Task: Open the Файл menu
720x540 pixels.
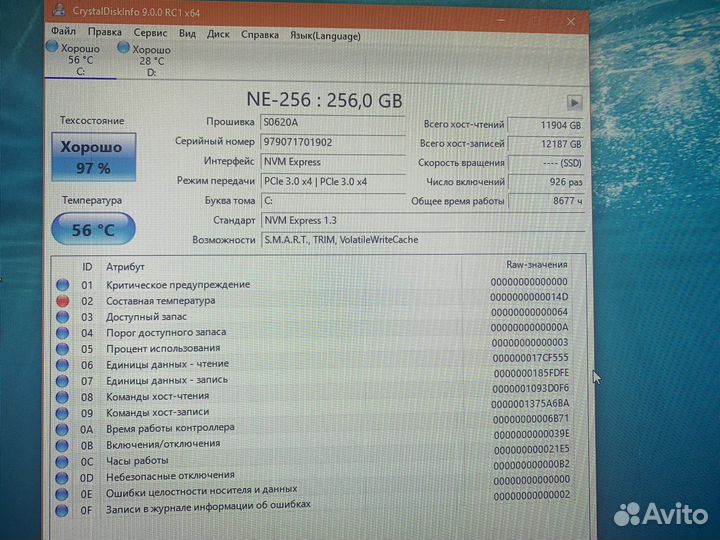Action: click(63, 31)
